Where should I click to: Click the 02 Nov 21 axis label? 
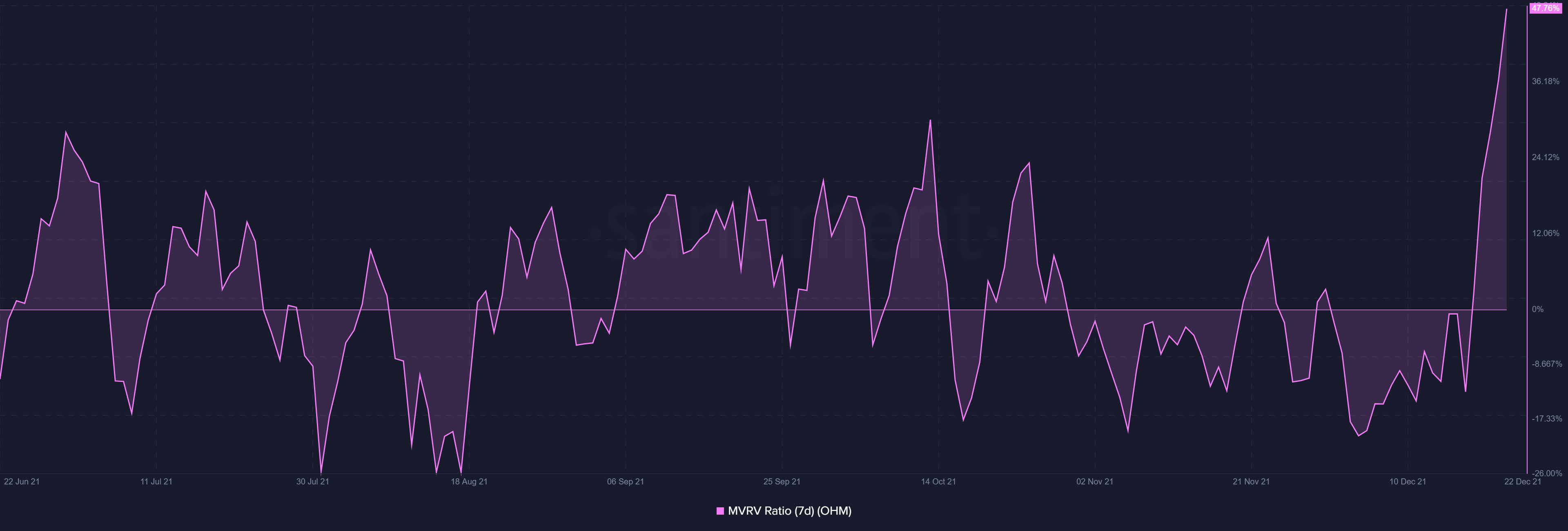click(1094, 482)
